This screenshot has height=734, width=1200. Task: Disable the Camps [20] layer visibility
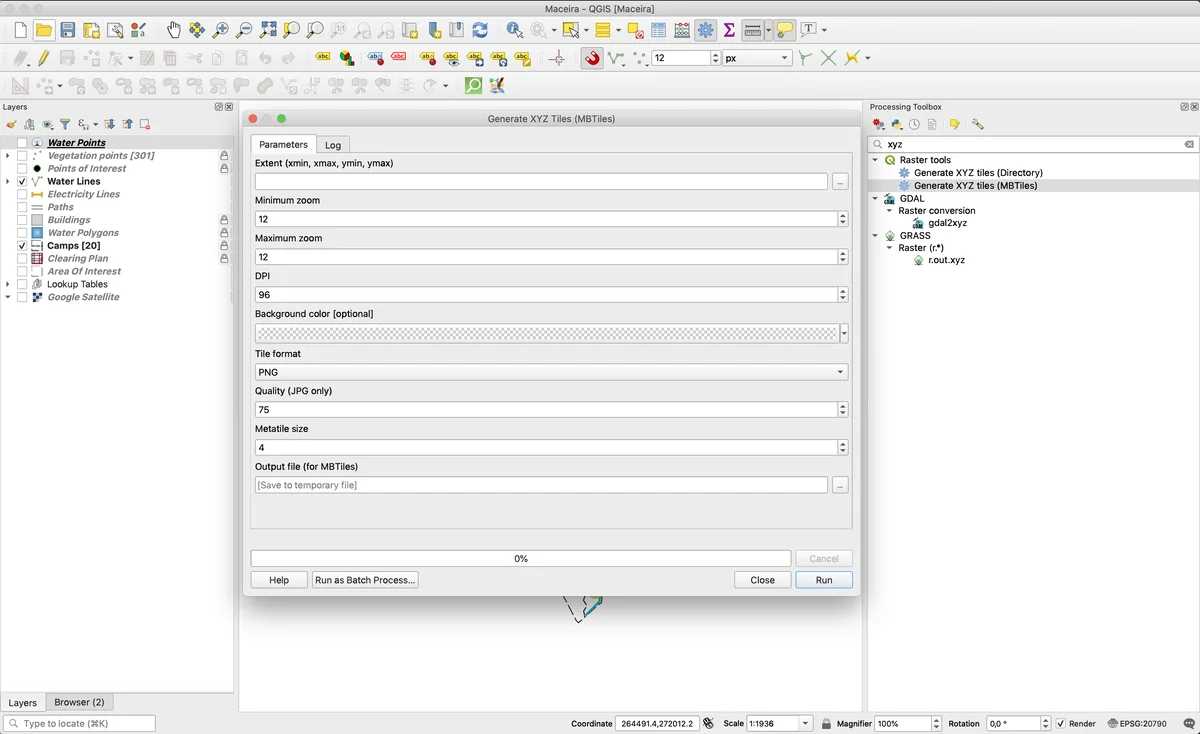(x=22, y=246)
